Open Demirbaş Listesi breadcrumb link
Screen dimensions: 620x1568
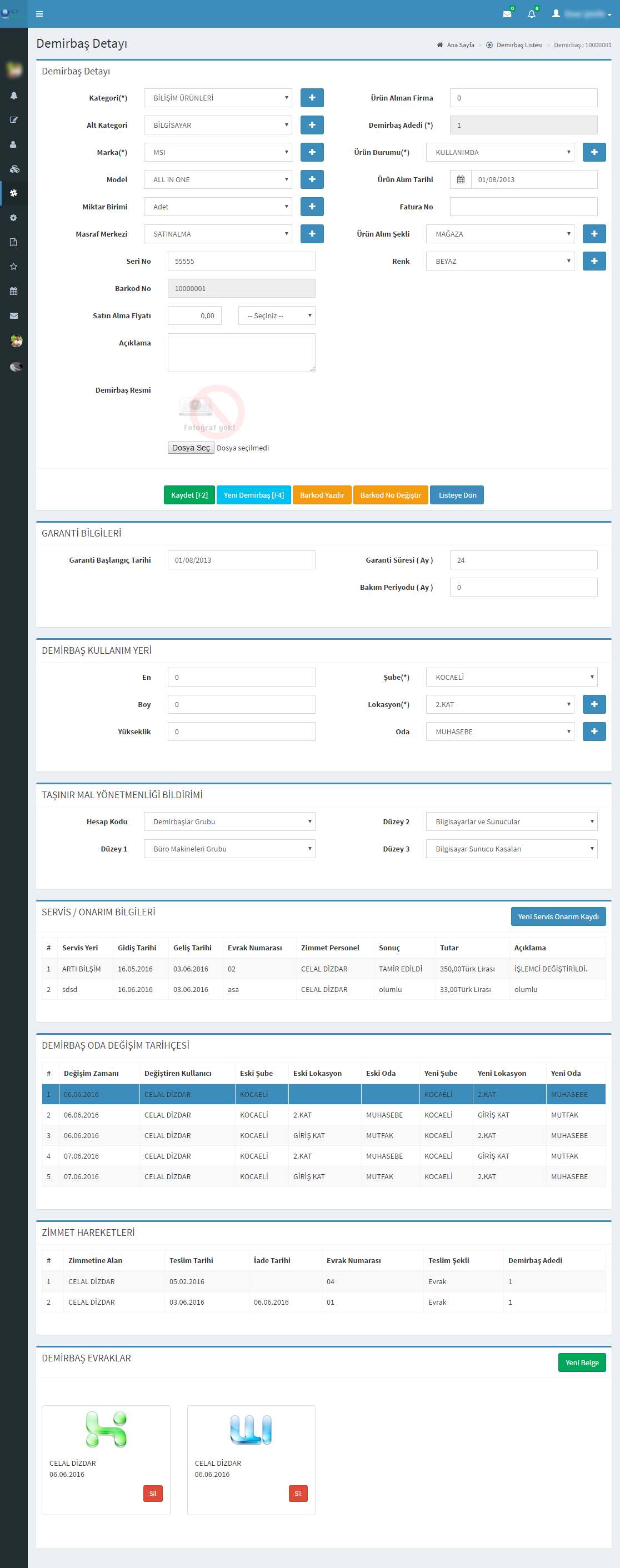518,45
